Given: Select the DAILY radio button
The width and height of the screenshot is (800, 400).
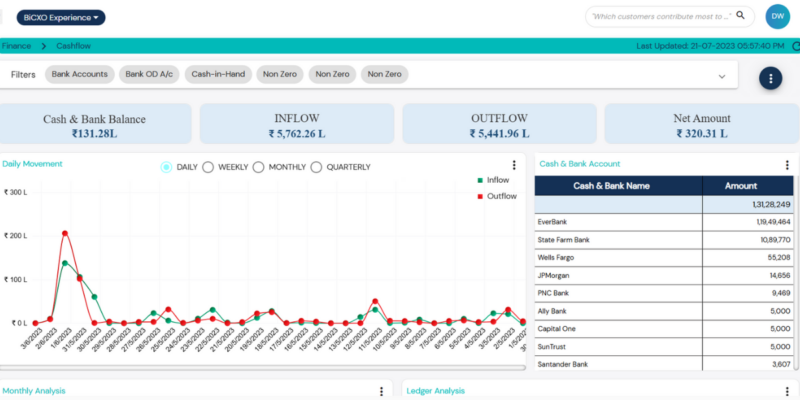Looking at the screenshot, I should point(166,167).
